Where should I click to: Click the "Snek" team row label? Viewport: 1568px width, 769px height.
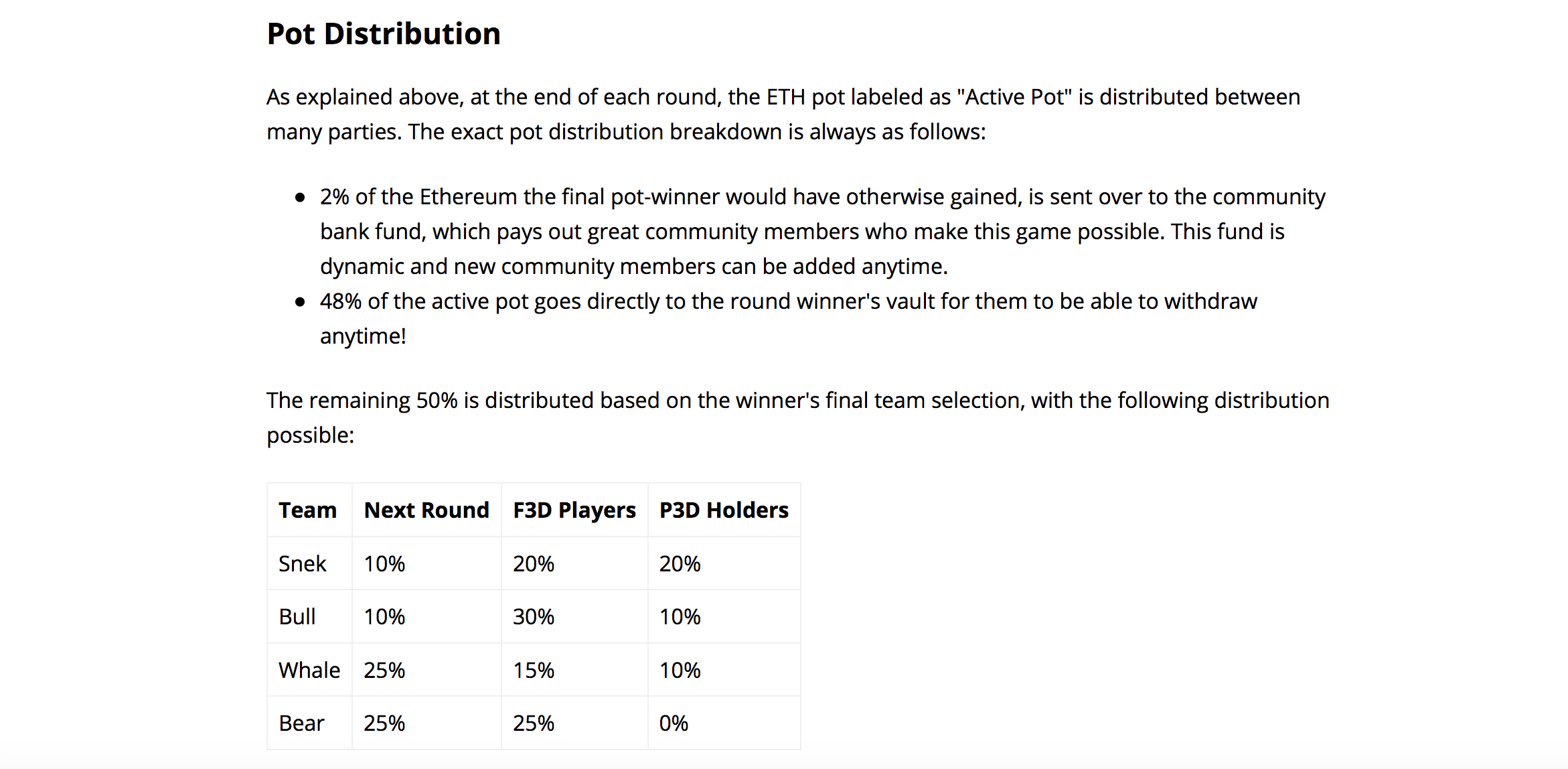coord(303,563)
